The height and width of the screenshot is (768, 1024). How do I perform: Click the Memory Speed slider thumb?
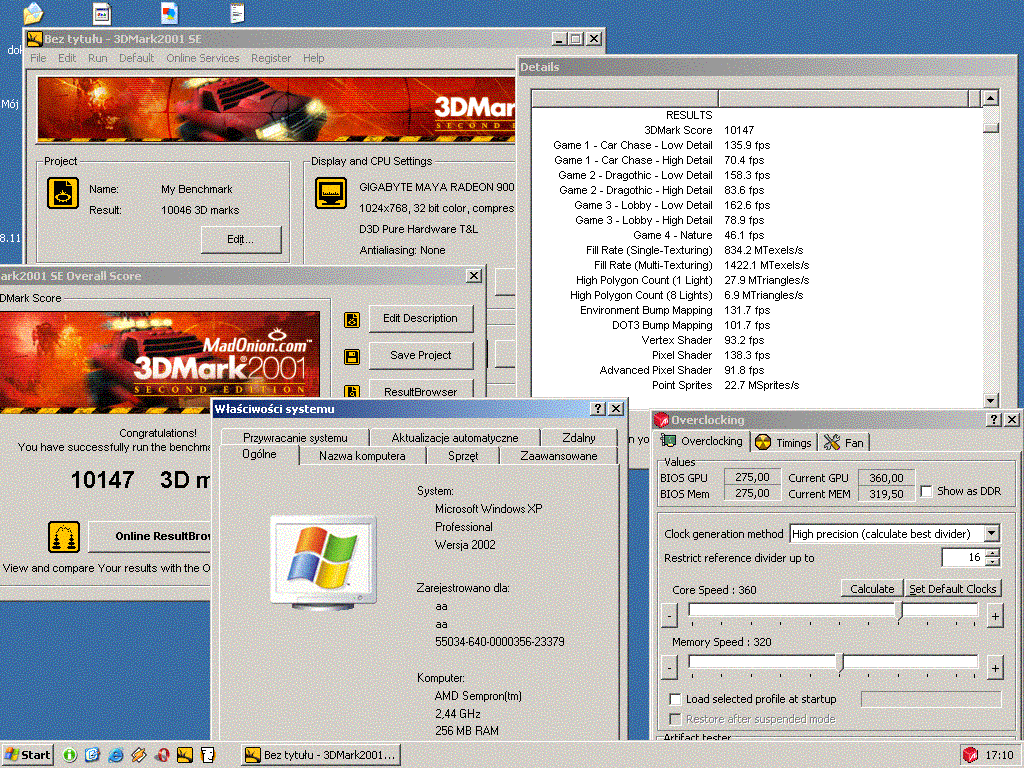pyautogui.click(x=840, y=664)
